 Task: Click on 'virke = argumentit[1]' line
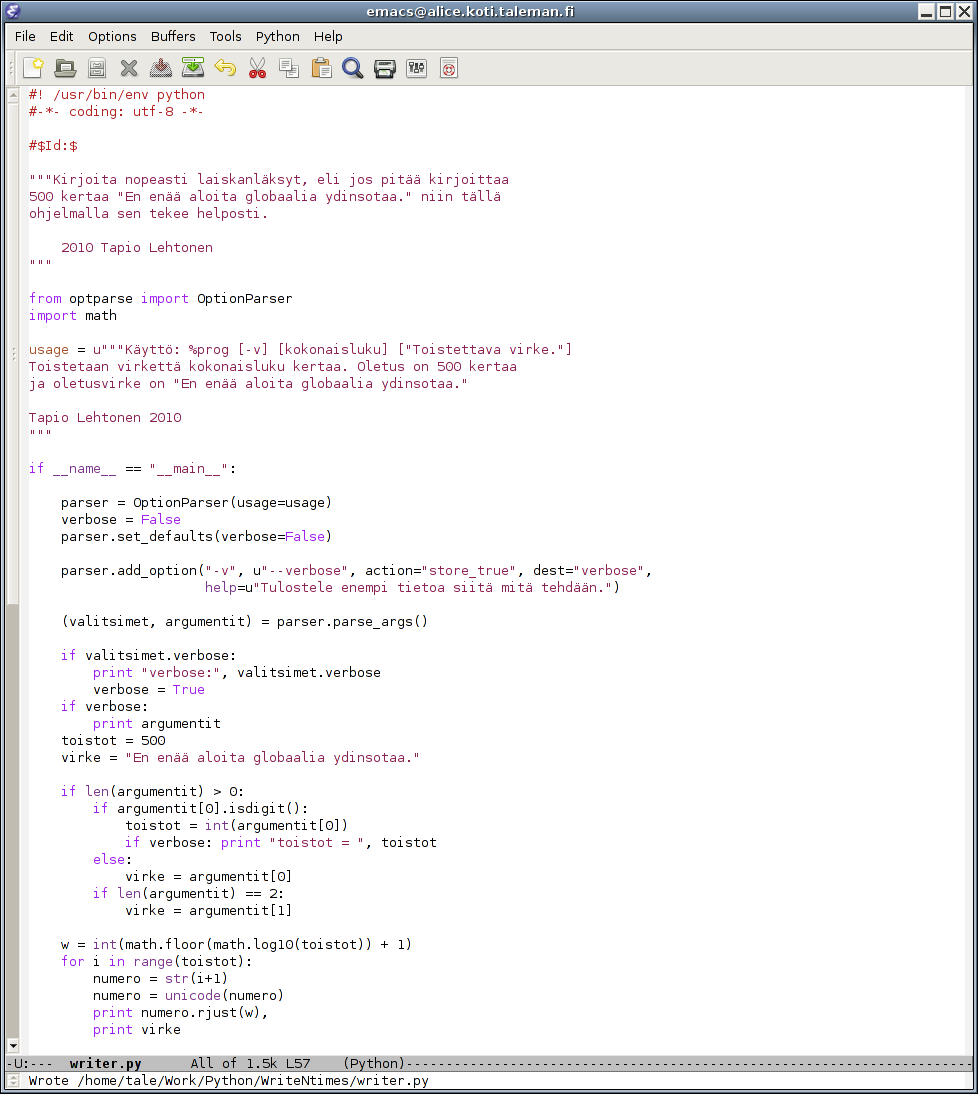click(x=209, y=911)
